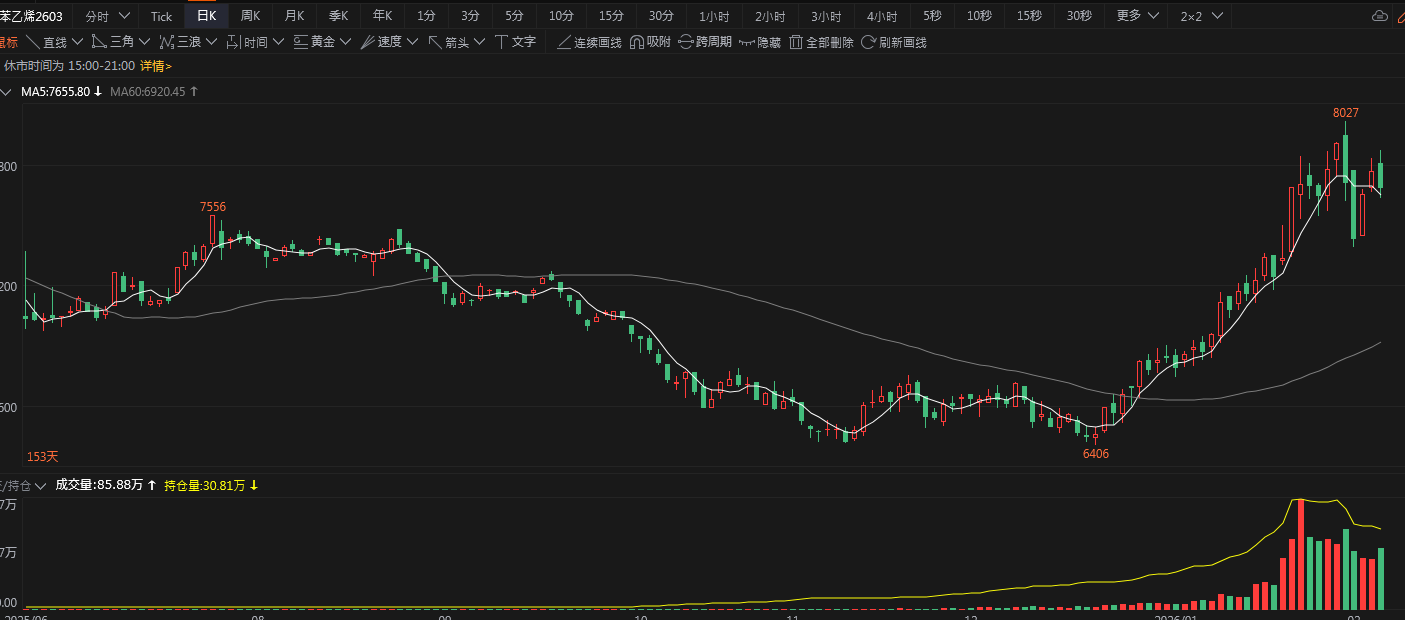Image resolution: width=1405 pixels, height=620 pixels.
Task: Toggle 连续画线 continuous drawing mode
Action: pyautogui.click(x=589, y=42)
